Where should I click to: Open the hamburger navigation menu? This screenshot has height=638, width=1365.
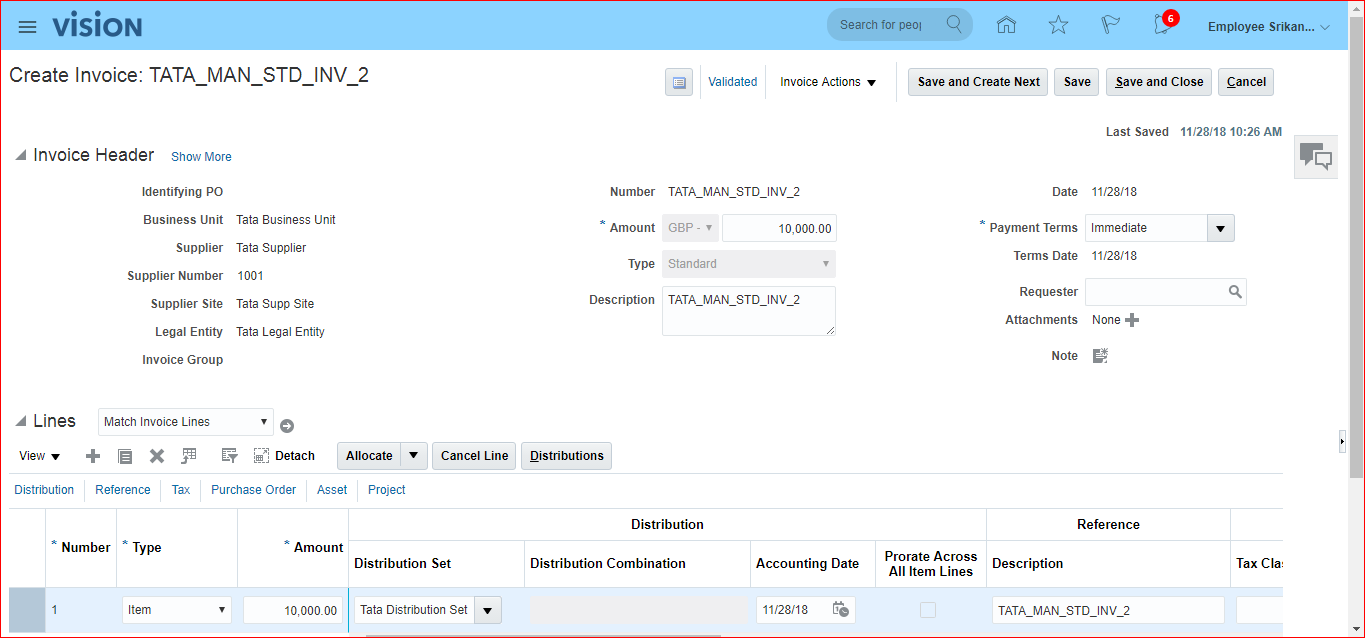point(27,27)
